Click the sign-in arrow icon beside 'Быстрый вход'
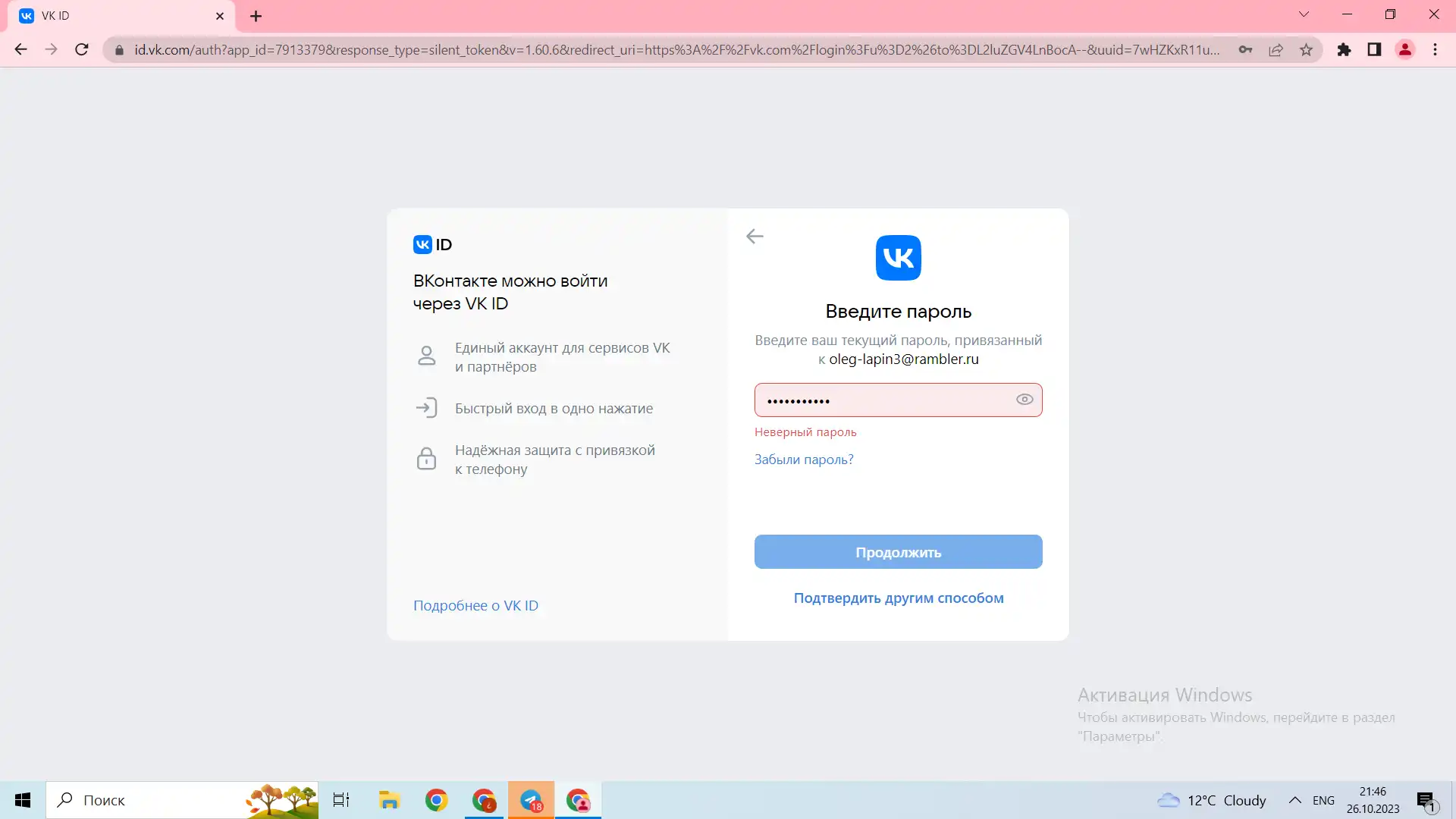The height and width of the screenshot is (819, 1456). point(427,408)
